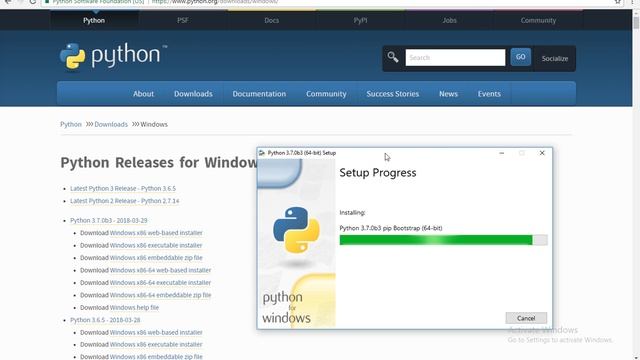
Task: Open the About menu
Action: [x=143, y=94]
